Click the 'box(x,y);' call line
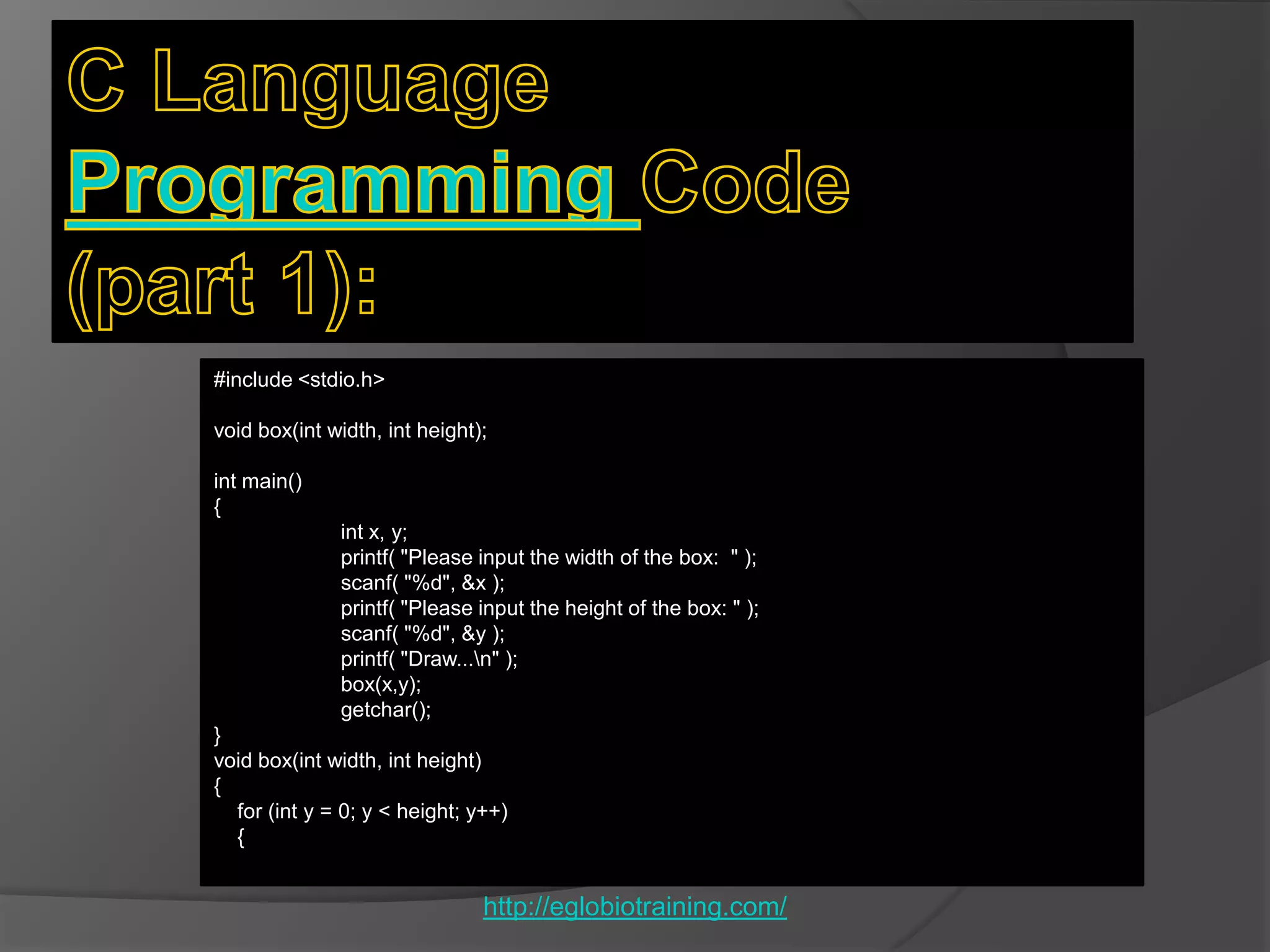The height and width of the screenshot is (952, 1270). 381,684
